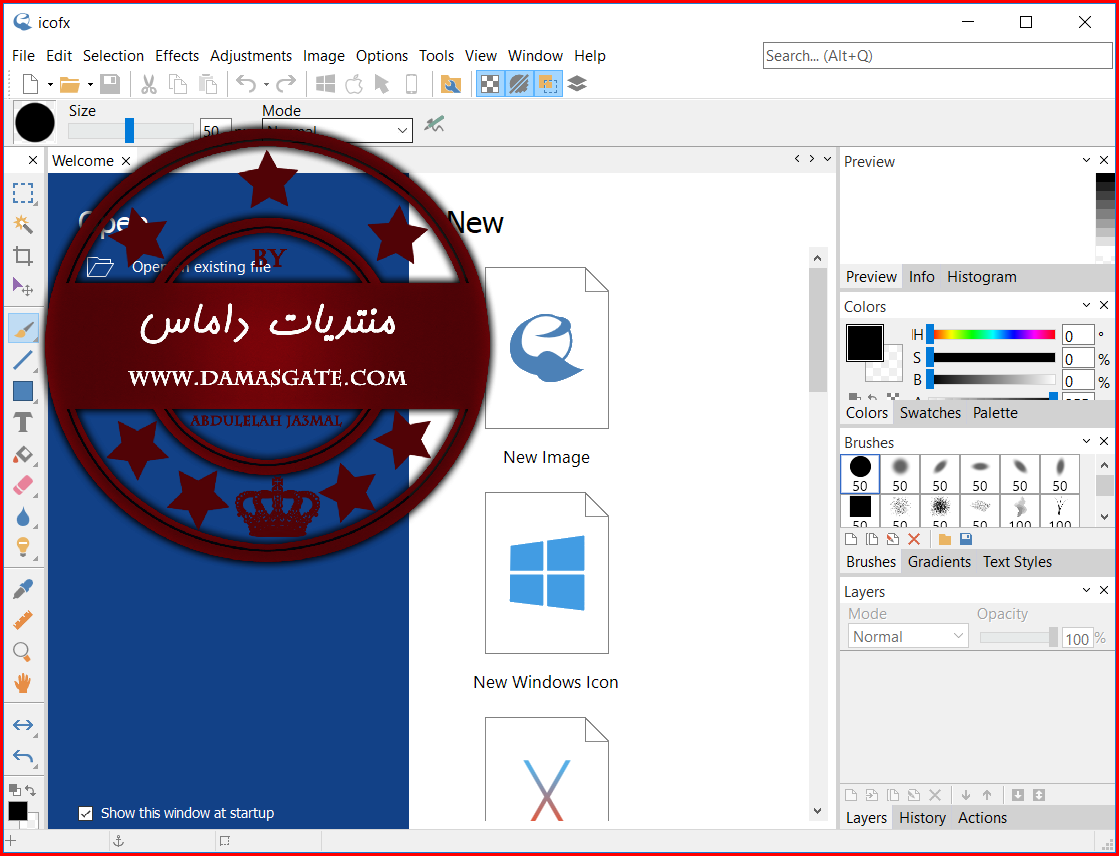Pick the Text tool in toolbox
This screenshot has height=856, width=1119.
pos(23,422)
